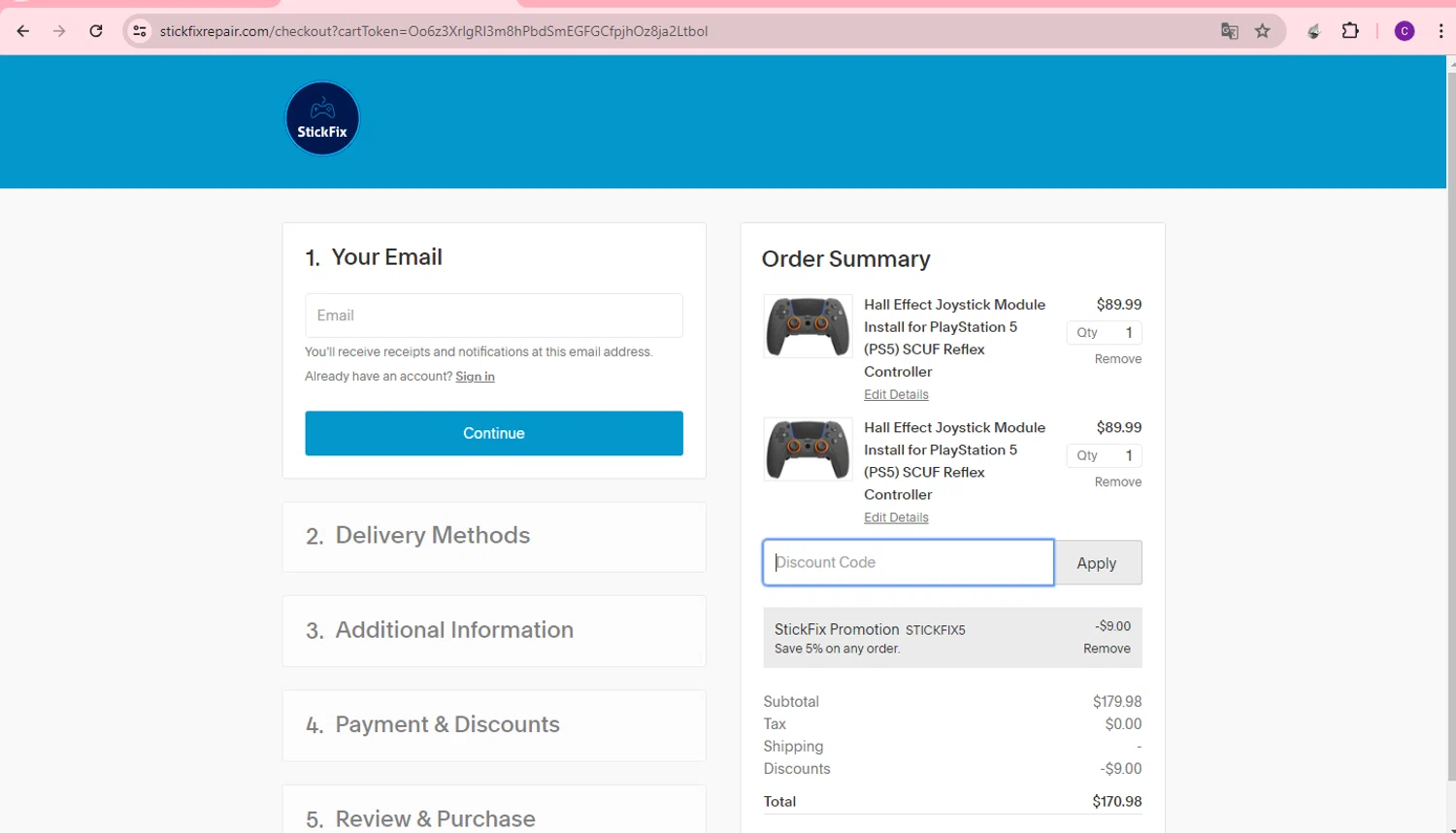This screenshot has width=1456, height=833.
Task: Click the extension icon left of the puzzle icon
Action: click(x=1313, y=31)
